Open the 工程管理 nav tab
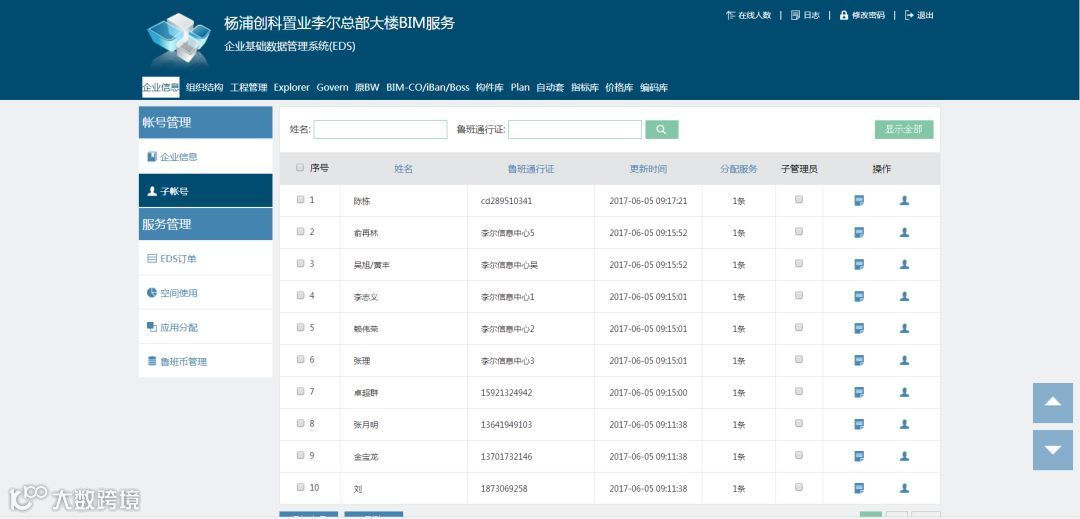The height and width of the screenshot is (519, 1080). (x=249, y=87)
